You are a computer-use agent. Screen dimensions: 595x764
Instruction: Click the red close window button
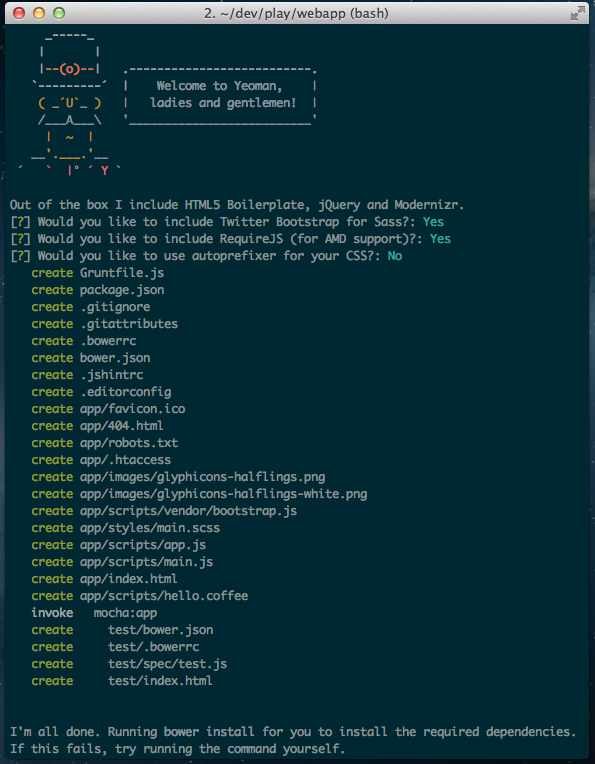pyautogui.click(x=19, y=13)
